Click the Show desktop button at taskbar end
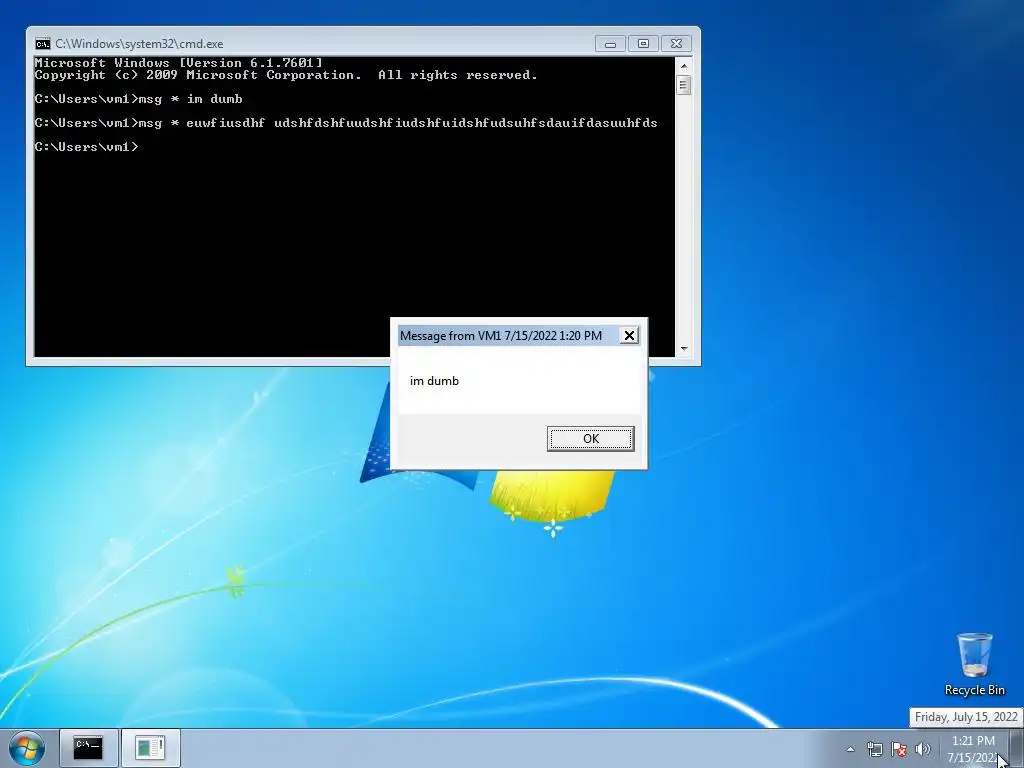Viewport: 1024px width, 768px height. (x=1017, y=748)
